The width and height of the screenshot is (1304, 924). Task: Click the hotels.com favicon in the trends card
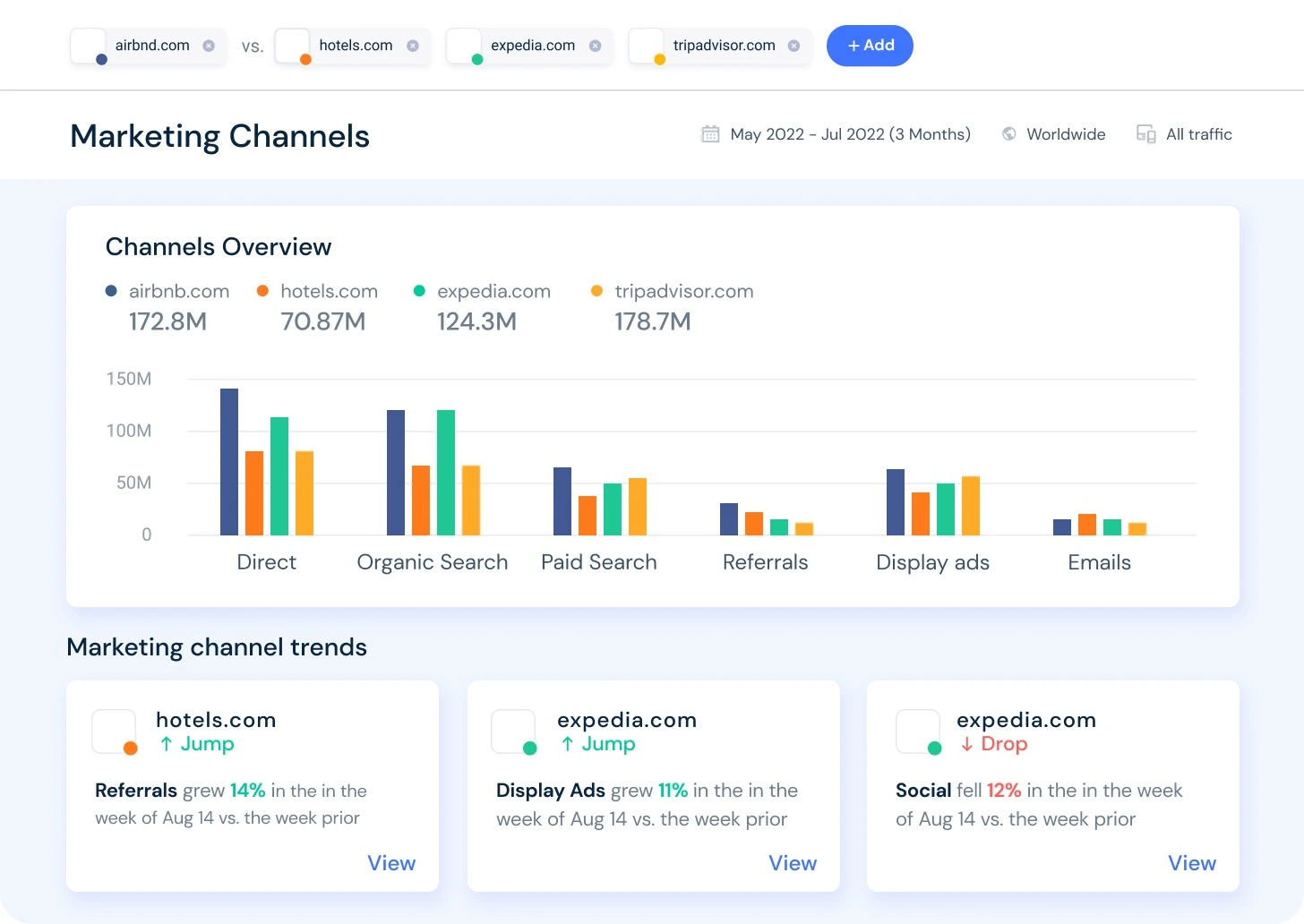coord(114,731)
